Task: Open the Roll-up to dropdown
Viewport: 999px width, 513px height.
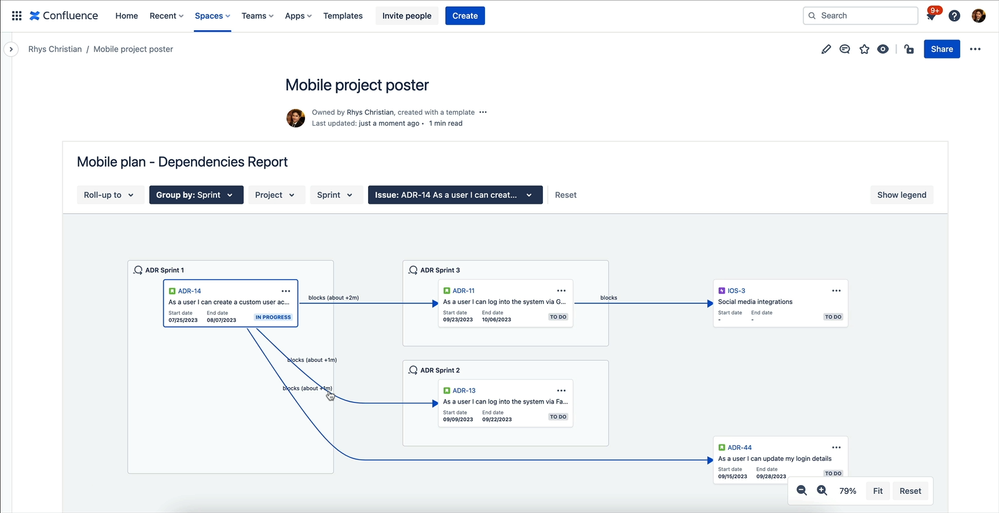Action: click(110, 195)
